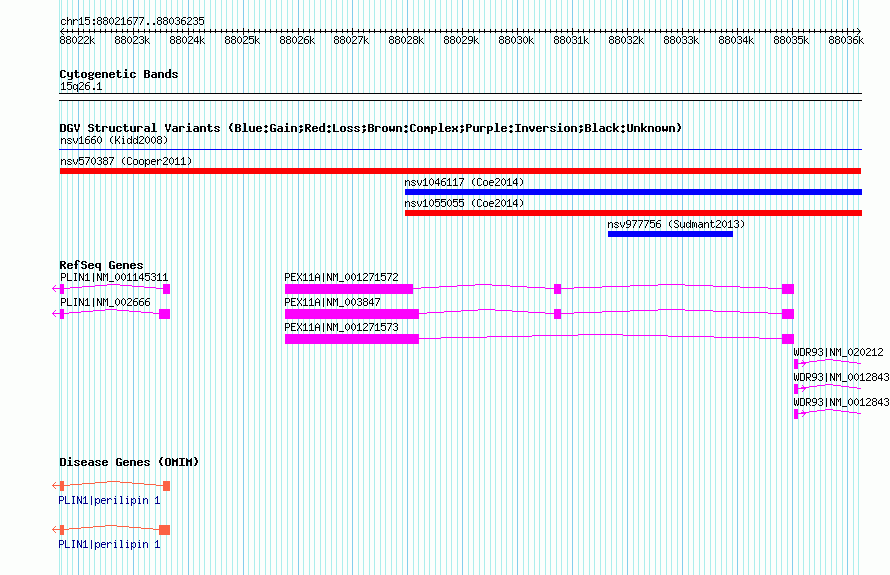Click the right exon of PLIN1 NM_002666
Viewport: 890px width, 575px height.
165,314
